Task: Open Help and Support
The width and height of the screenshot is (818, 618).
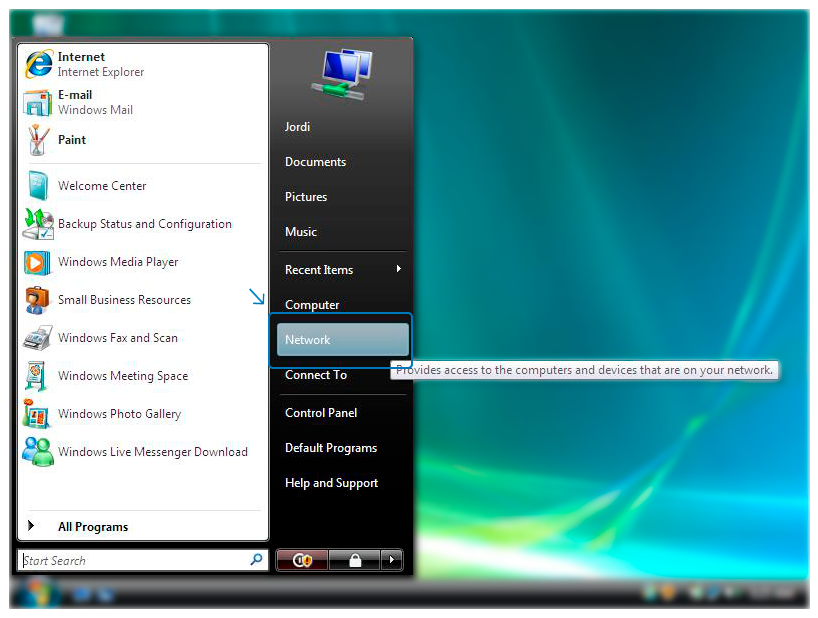Action: point(331,483)
